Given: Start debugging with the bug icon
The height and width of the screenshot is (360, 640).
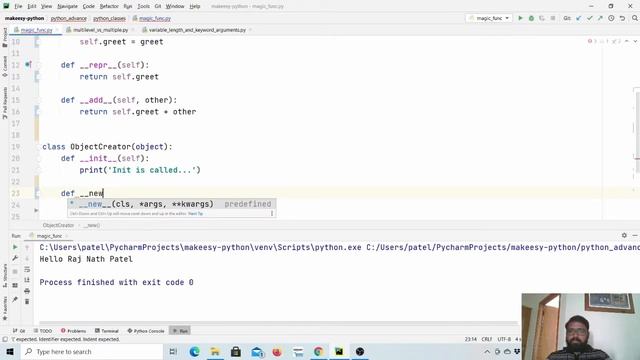Looking at the screenshot, I should 531,18.
